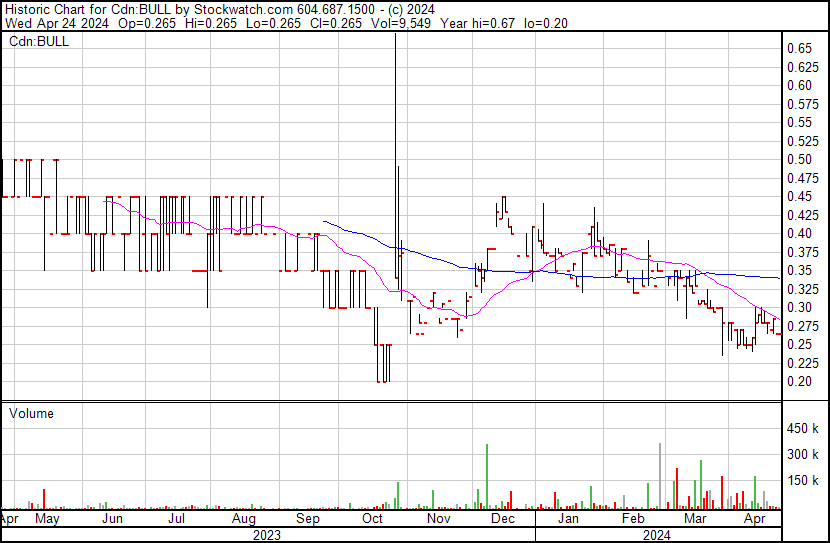830x543 pixels.
Task: Click the 0.475 price axis label
Action: click(x=803, y=178)
